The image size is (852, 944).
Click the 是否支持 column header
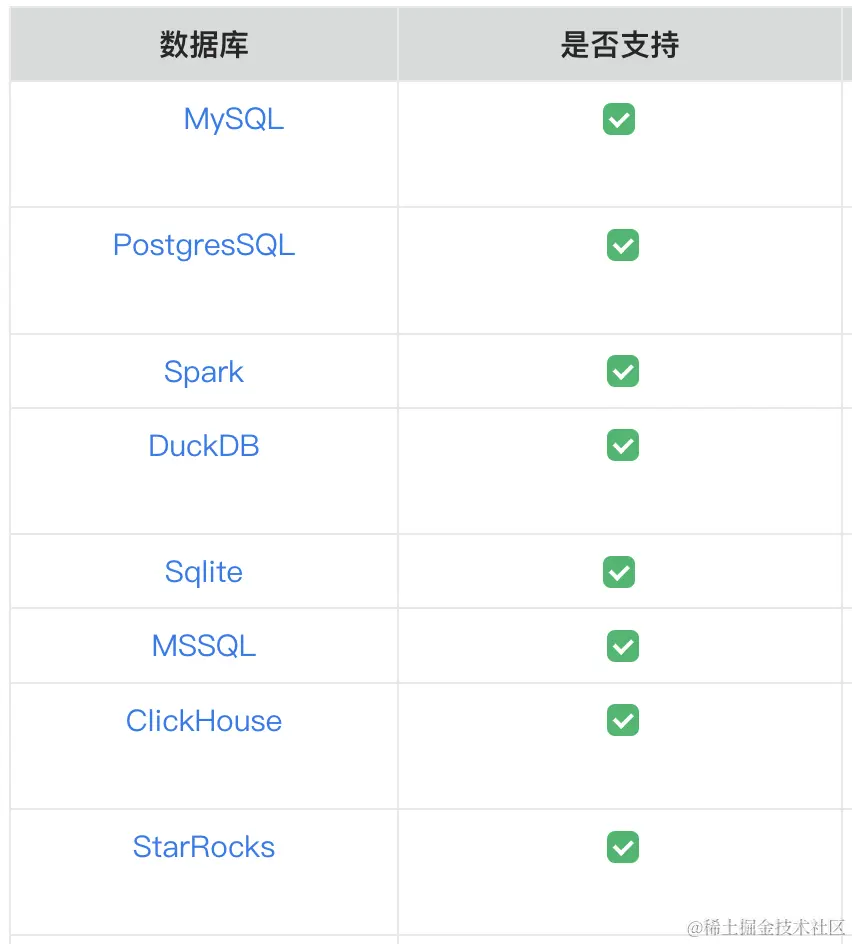coord(620,45)
